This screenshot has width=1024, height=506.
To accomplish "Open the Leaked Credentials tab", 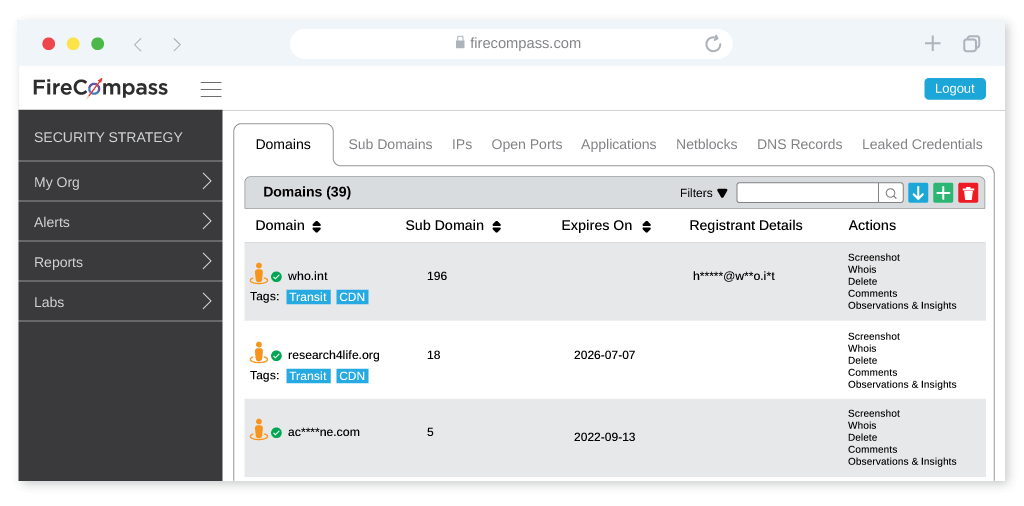I will tap(922, 144).
